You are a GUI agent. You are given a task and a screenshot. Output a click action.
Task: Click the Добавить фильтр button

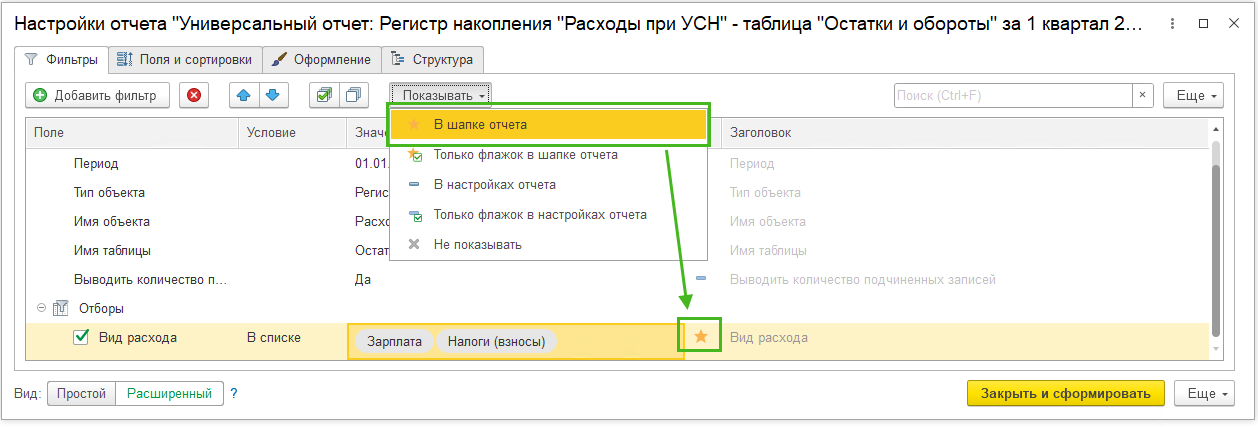click(97, 95)
